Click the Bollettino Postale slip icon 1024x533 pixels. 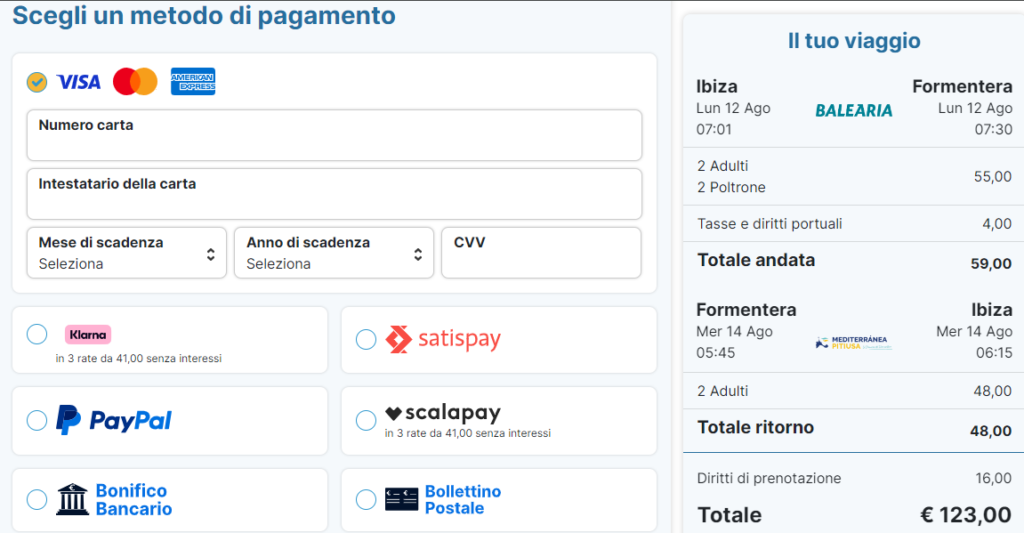(x=401, y=499)
